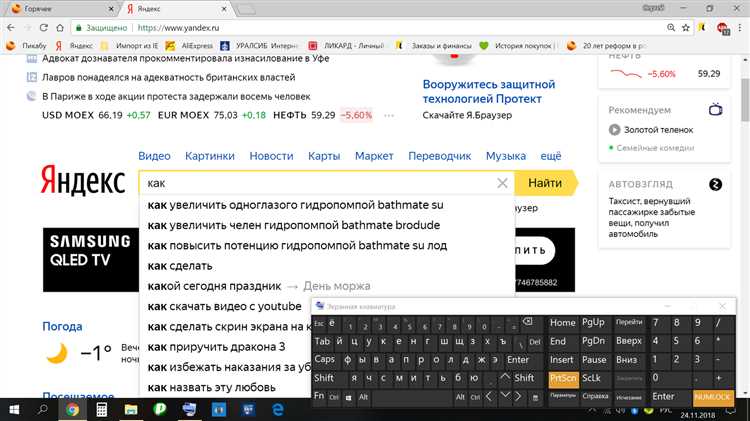Click PrtScn key on on-screen keyboard
This screenshot has height=421, width=750.
(x=563, y=378)
